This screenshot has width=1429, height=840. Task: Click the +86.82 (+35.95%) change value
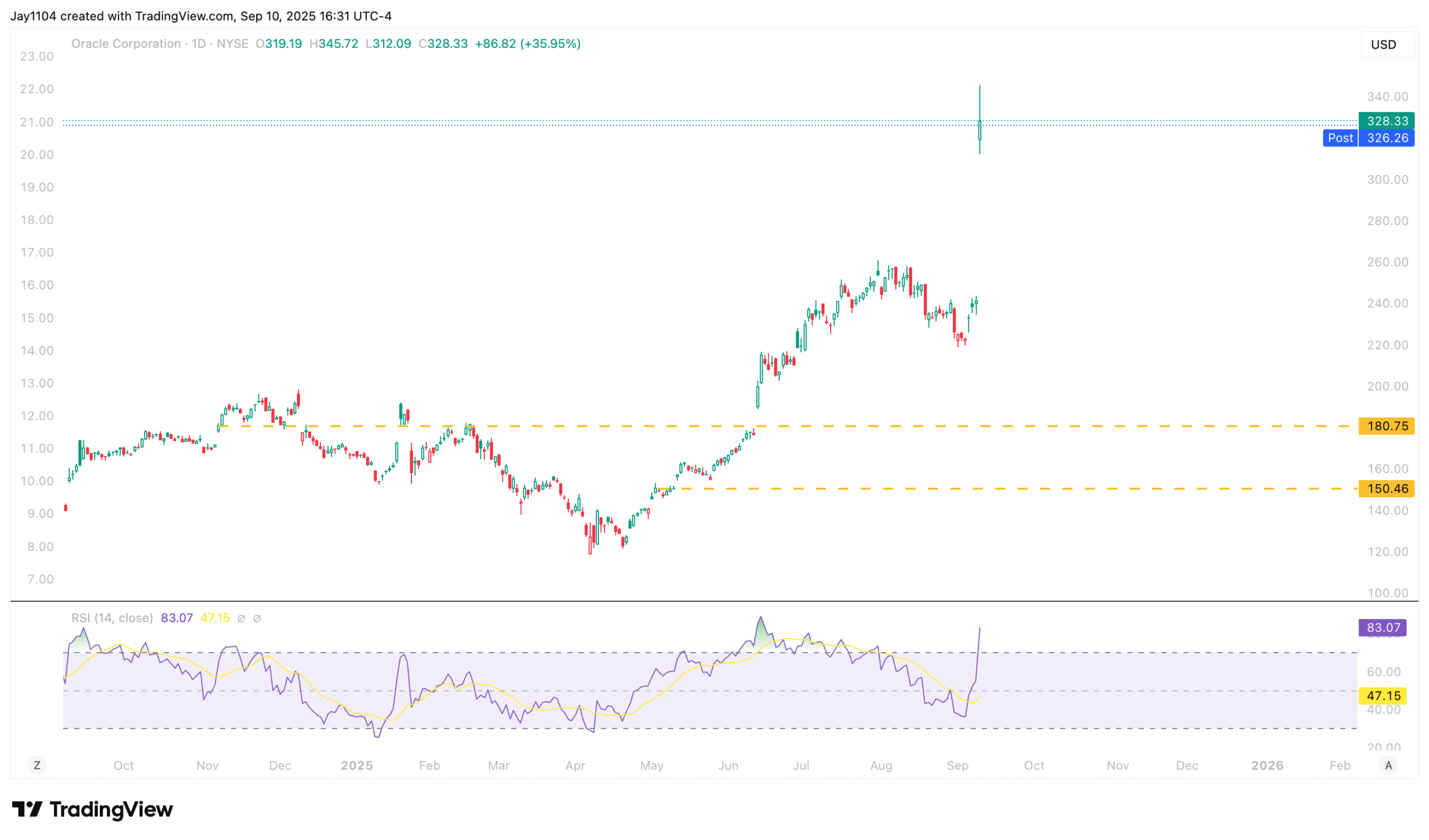pos(528,44)
